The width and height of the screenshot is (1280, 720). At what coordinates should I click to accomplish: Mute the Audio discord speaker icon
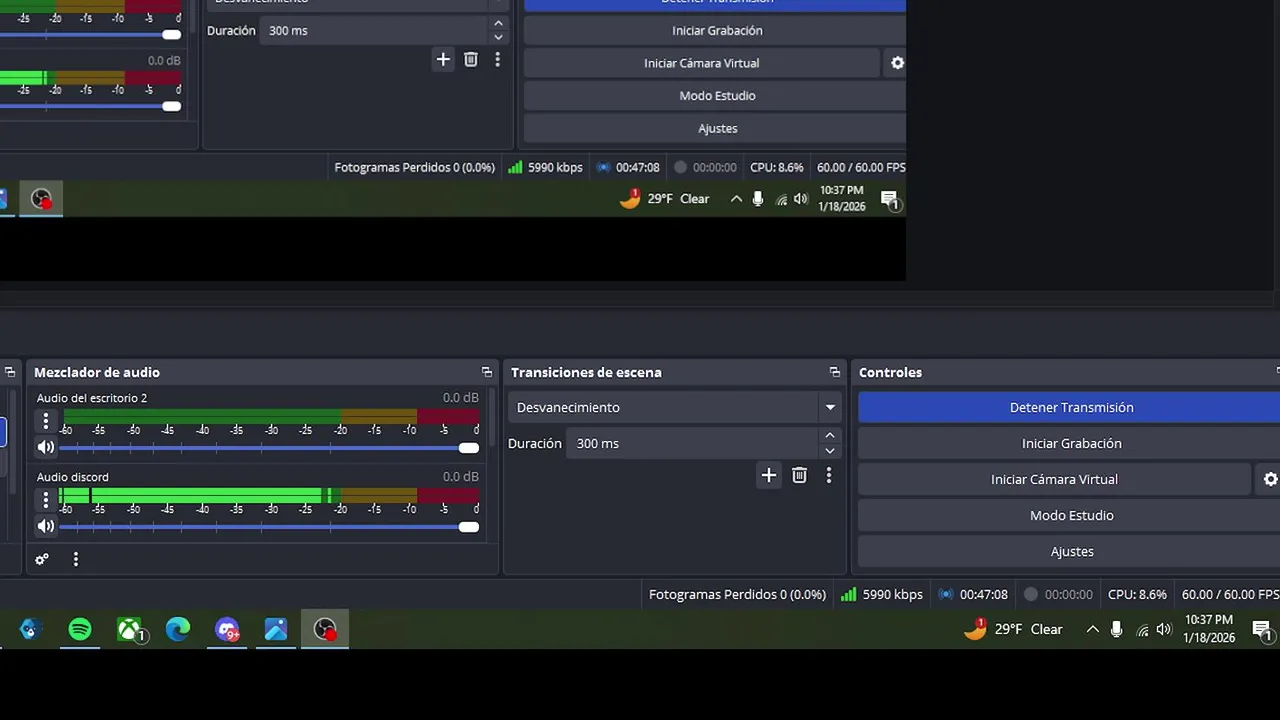coord(45,526)
